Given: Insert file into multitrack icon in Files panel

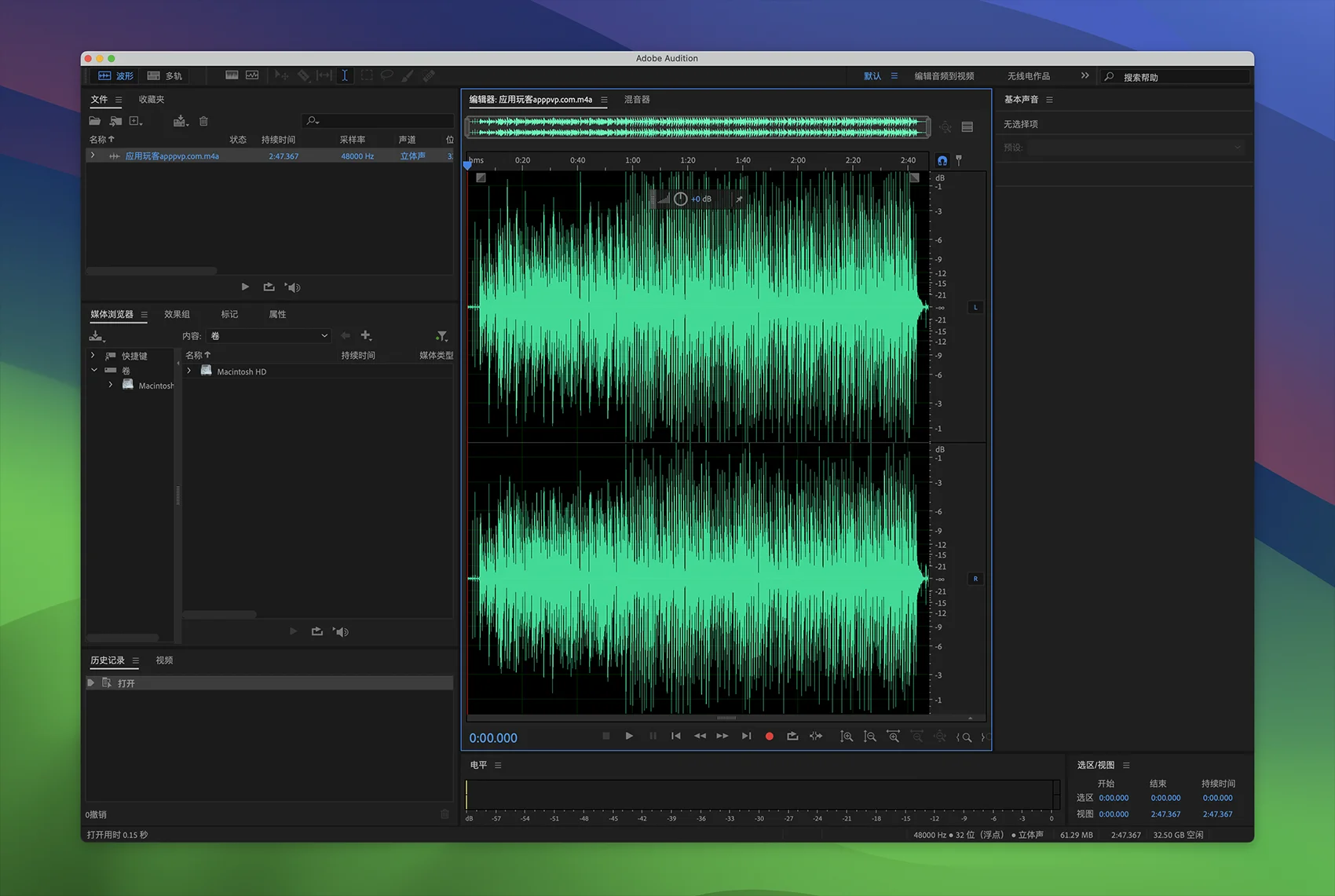Looking at the screenshot, I should click(181, 121).
